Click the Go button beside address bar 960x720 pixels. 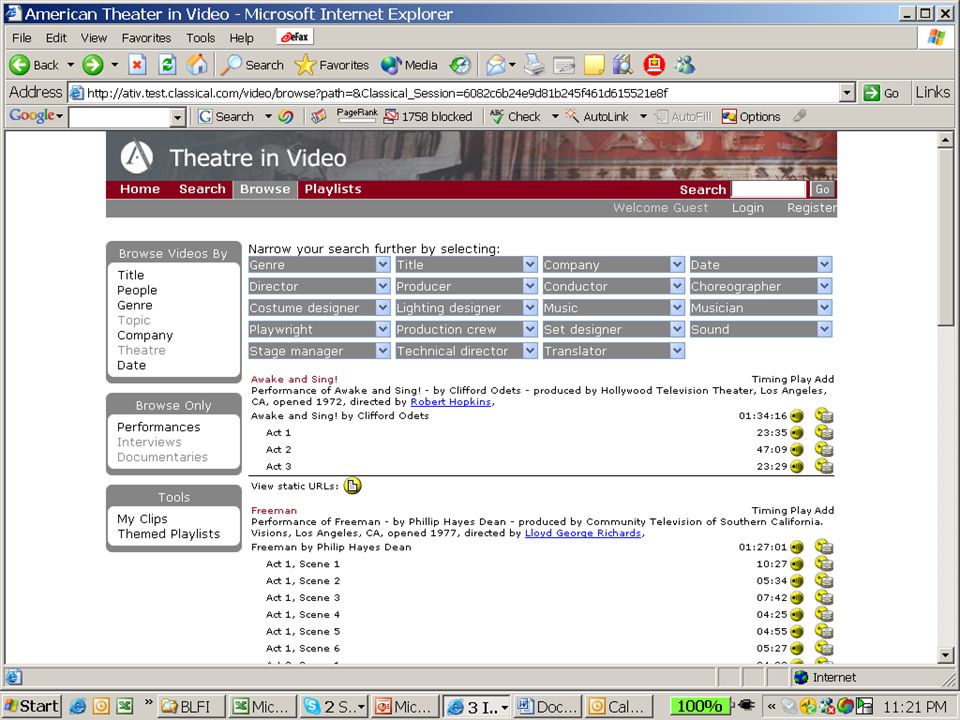coord(882,93)
